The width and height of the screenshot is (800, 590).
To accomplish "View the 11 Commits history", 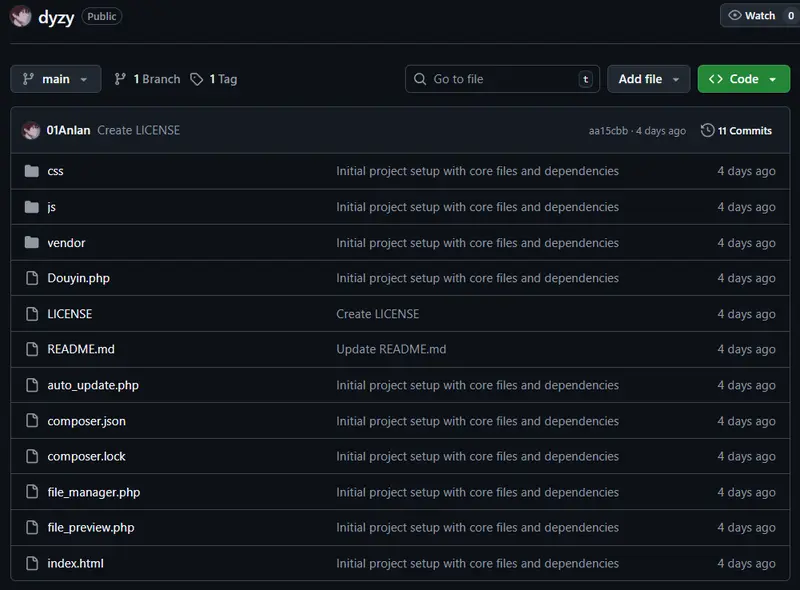I will pyautogui.click(x=744, y=131).
